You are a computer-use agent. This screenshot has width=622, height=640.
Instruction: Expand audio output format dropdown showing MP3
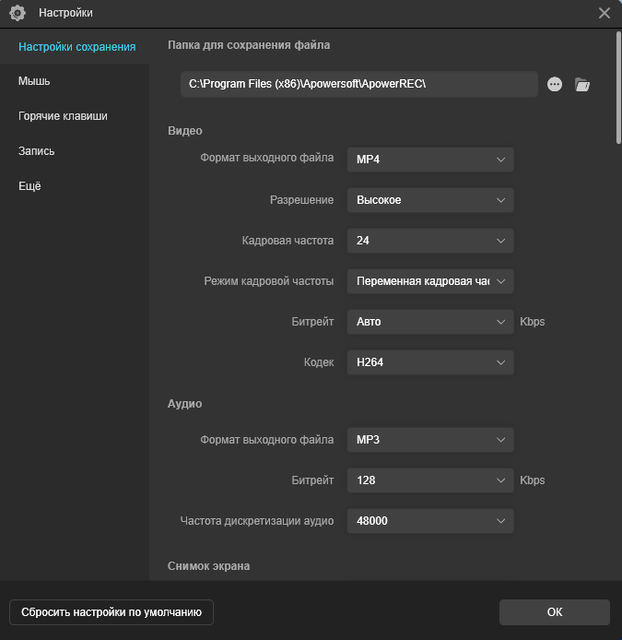pos(430,440)
